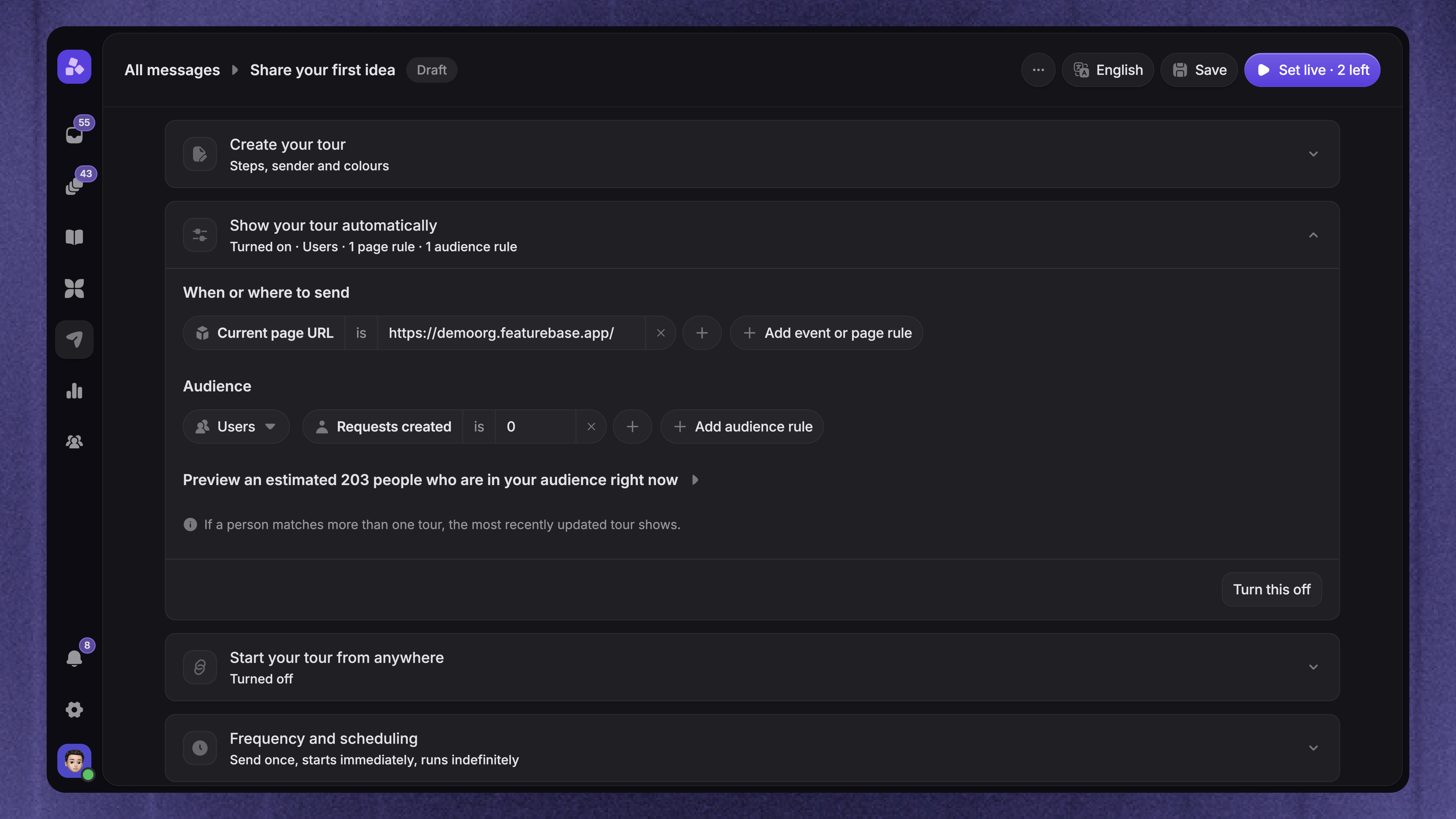
Task: Click the page URL value field
Action: pyautogui.click(x=511, y=333)
